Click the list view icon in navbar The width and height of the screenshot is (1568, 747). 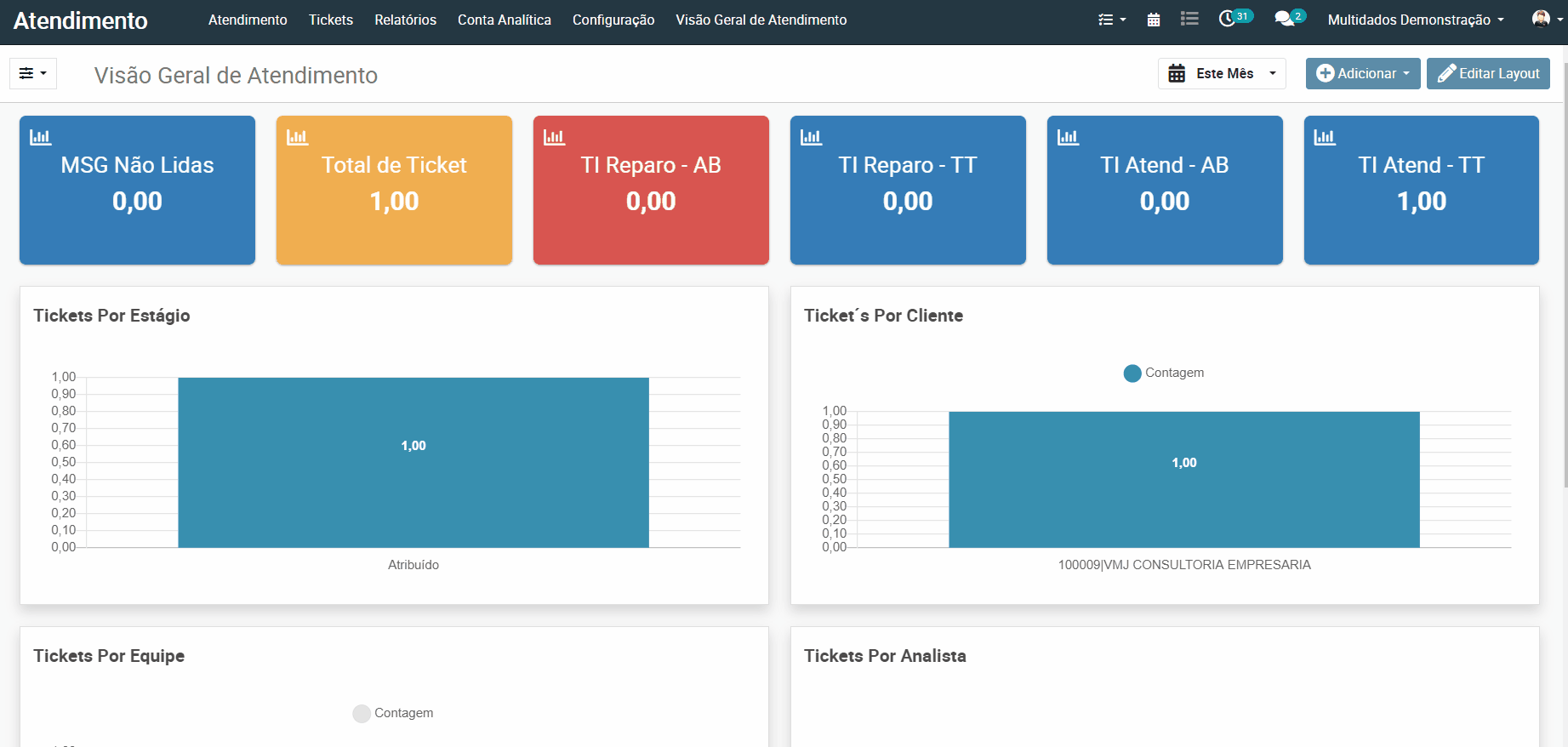(1189, 19)
